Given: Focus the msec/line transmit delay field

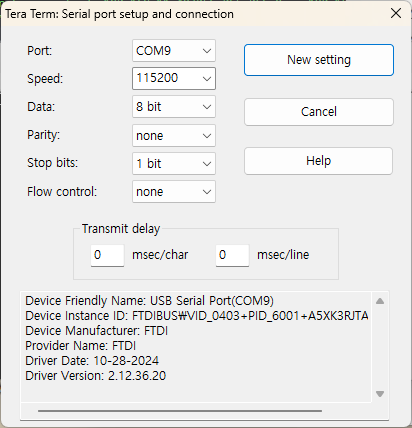Looking at the screenshot, I should (x=232, y=255).
